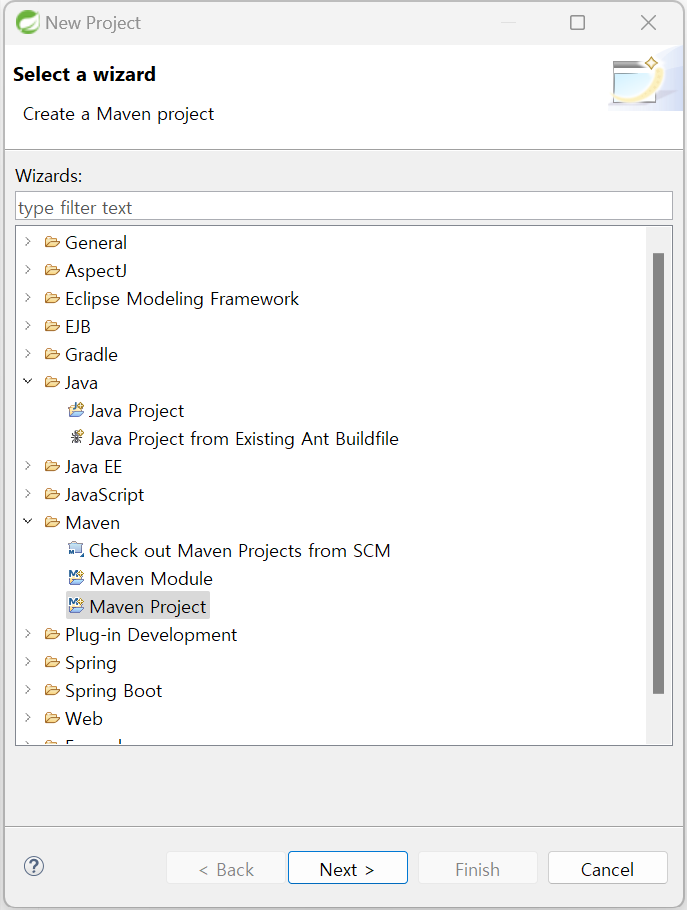The width and height of the screenshot is (687, 910).
Task: Select the AspectJ label
Action: coord(96,271)
